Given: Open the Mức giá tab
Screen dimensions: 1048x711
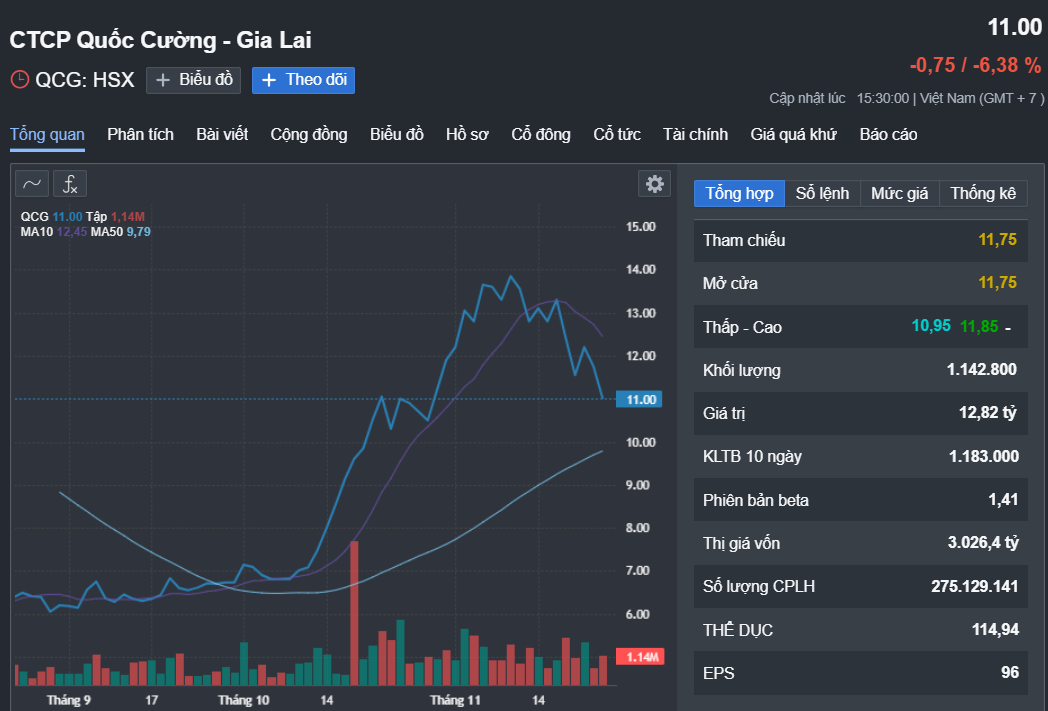Looking at the screenshot, I should point(899,193).
